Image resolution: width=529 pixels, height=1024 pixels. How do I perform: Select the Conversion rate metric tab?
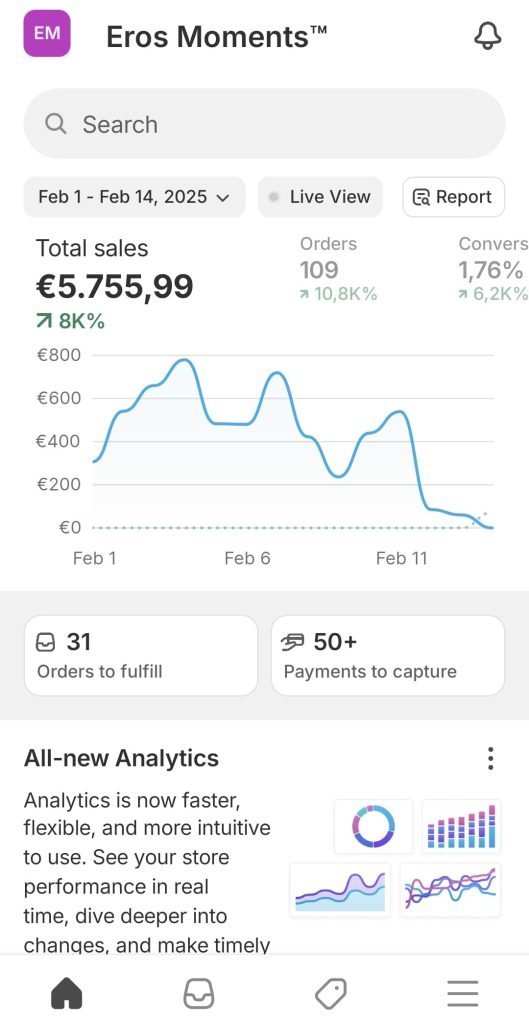[x=492, y=269]
